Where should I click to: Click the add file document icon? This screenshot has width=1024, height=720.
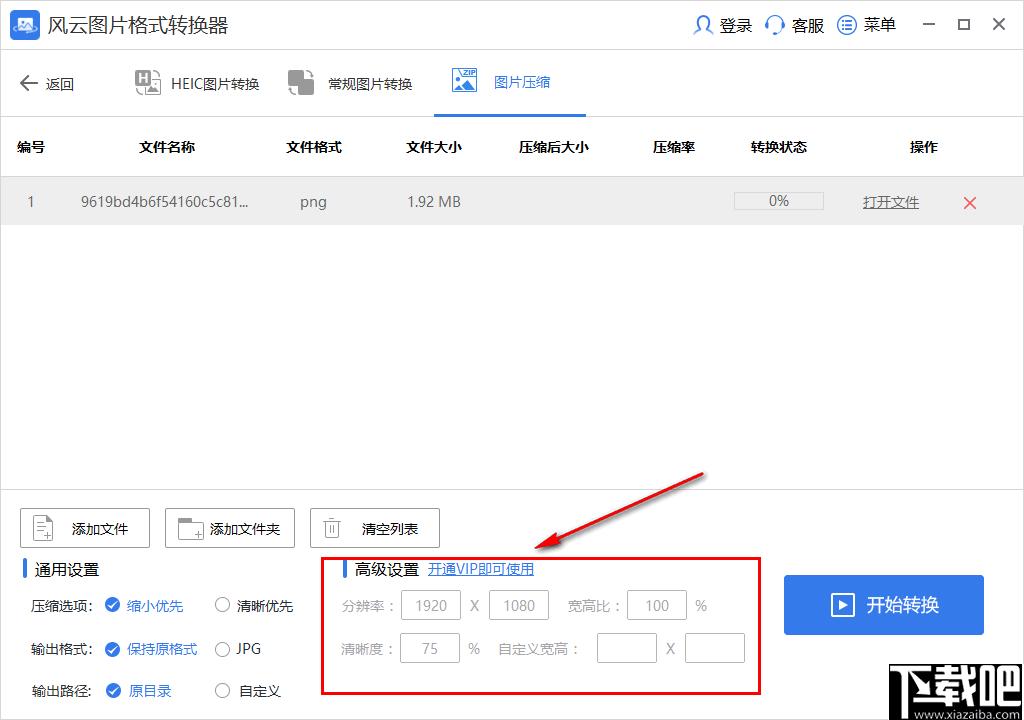click(43, 528)
